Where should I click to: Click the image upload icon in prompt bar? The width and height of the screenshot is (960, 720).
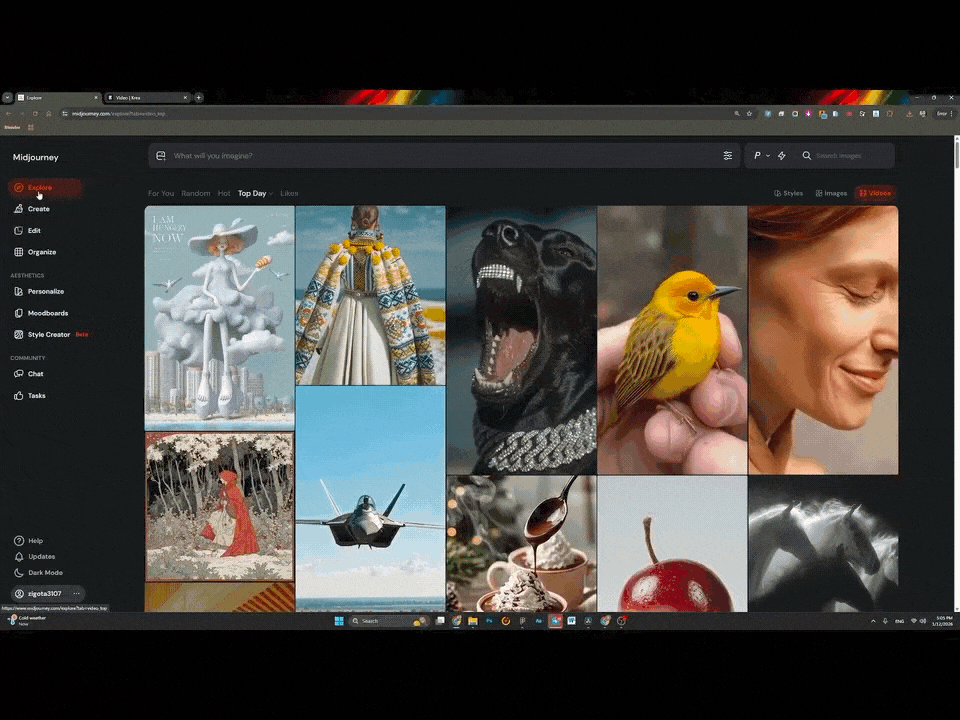(161, 156)
